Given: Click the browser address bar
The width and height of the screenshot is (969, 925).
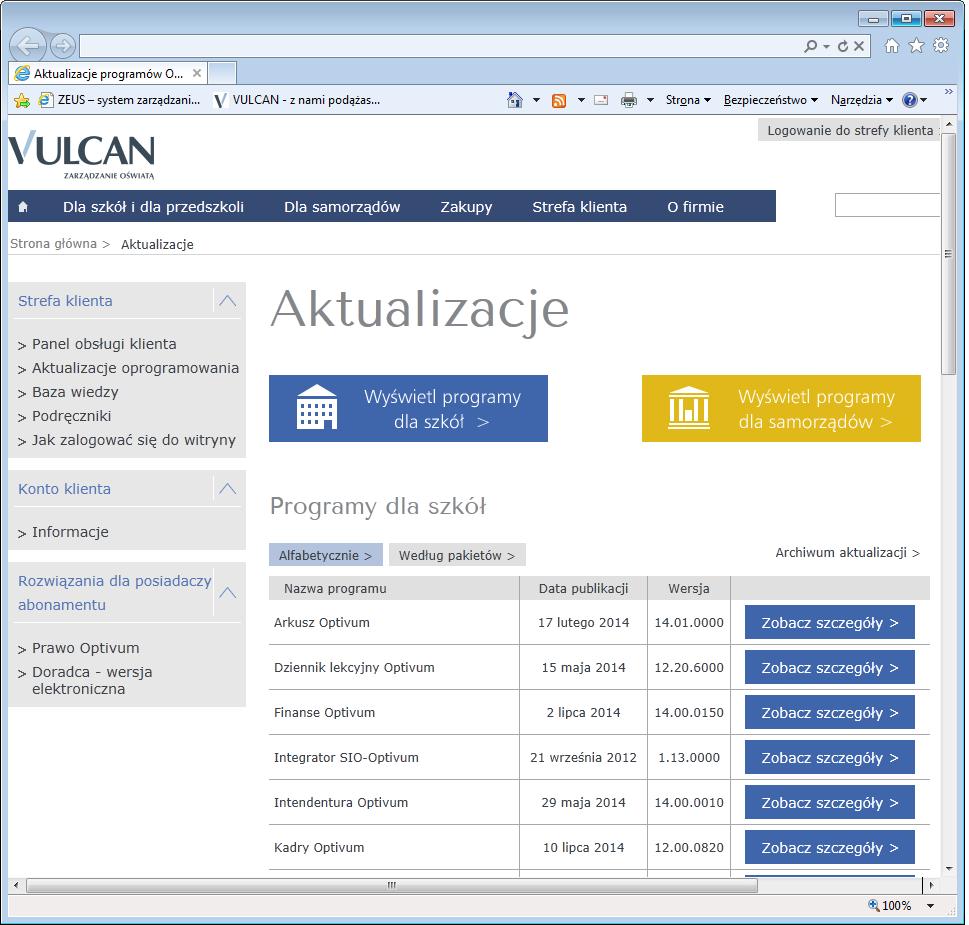Looking at the screenshot, I should (x=439, y=46).
